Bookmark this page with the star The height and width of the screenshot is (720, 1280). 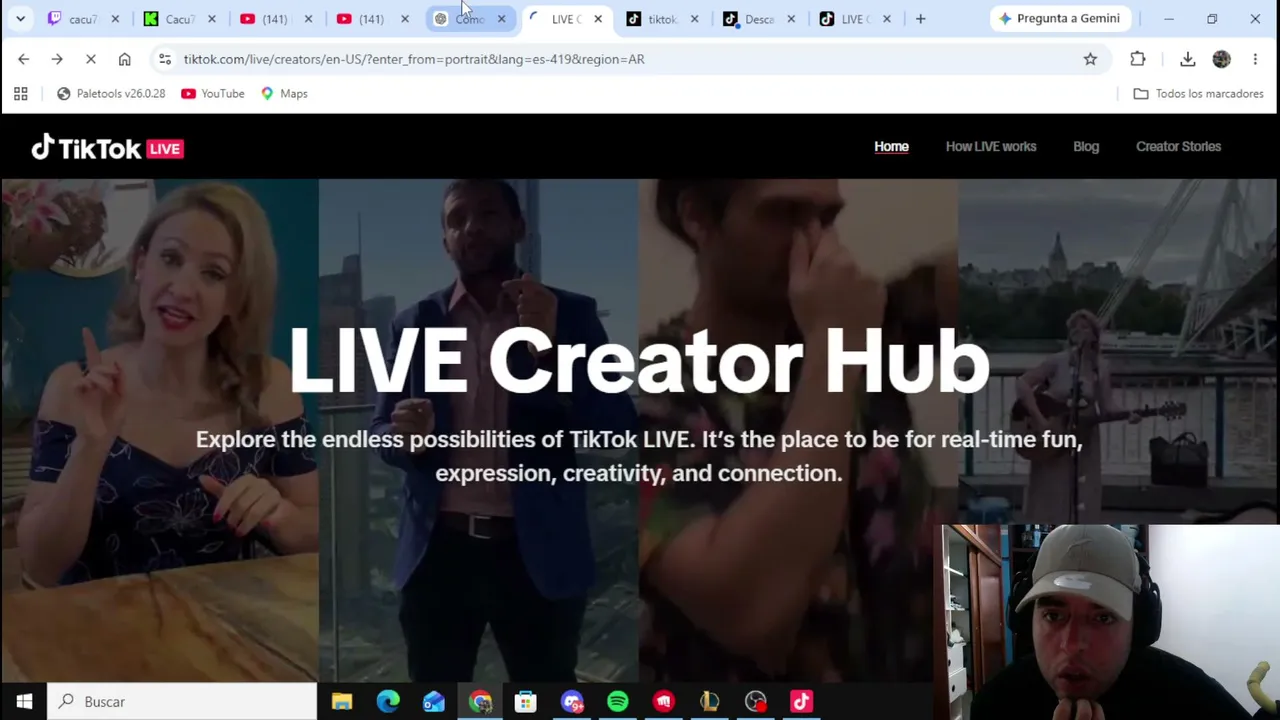click(x=1090, y=59)
